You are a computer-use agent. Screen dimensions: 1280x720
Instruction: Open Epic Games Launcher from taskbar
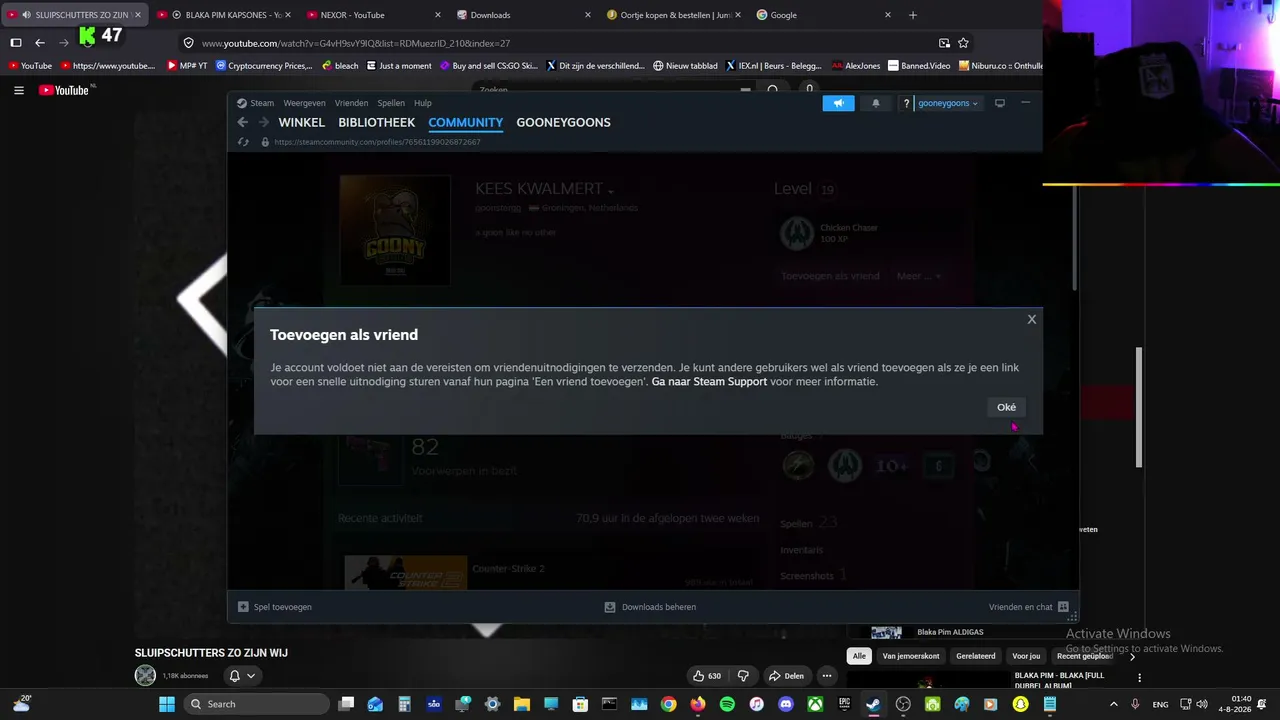click(845, 704)
